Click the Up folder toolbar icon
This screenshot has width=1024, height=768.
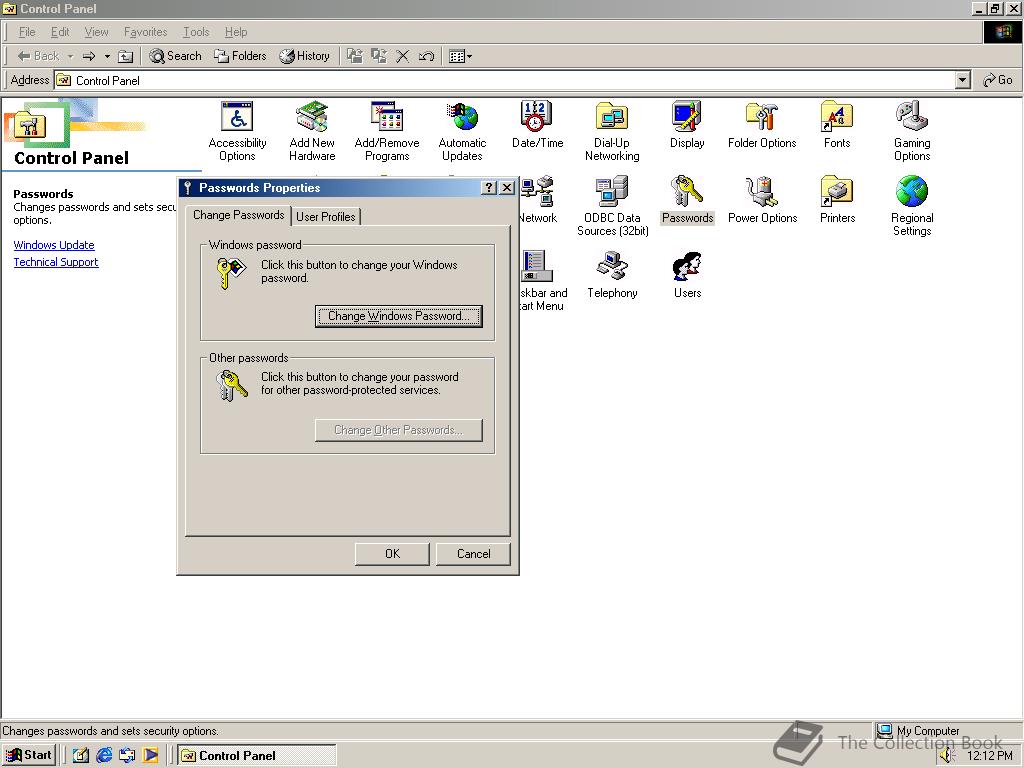[x=125, y=56]
